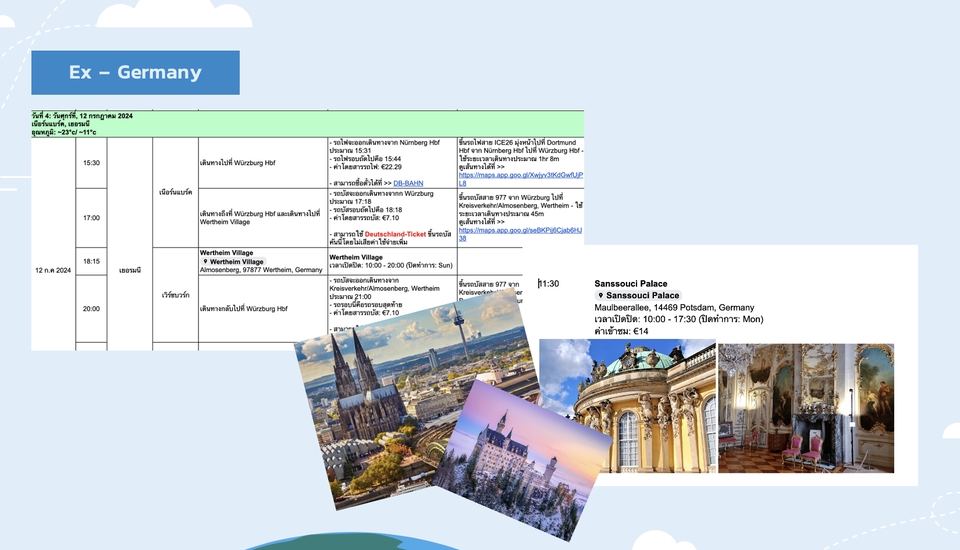Click the 11:30 time beside Sanssouci Palace
The image size is (960, 550).
[x=549, y=284]
